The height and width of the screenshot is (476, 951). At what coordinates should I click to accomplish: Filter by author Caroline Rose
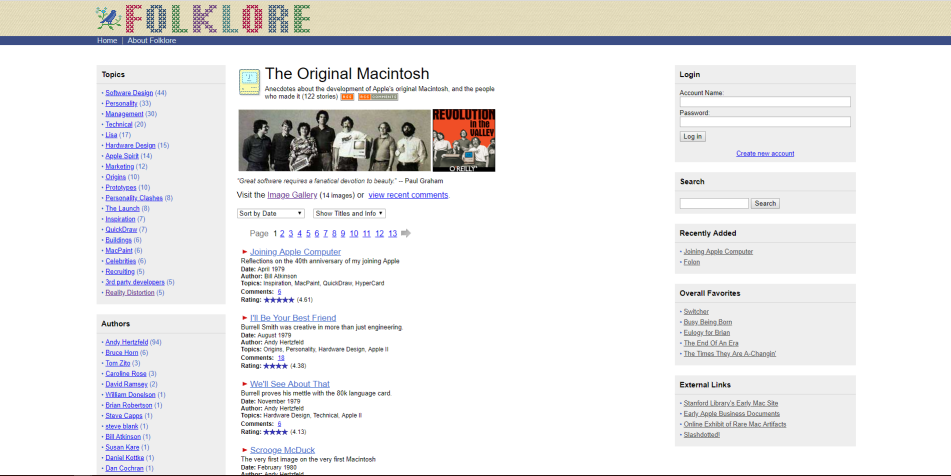pos(126,374)
